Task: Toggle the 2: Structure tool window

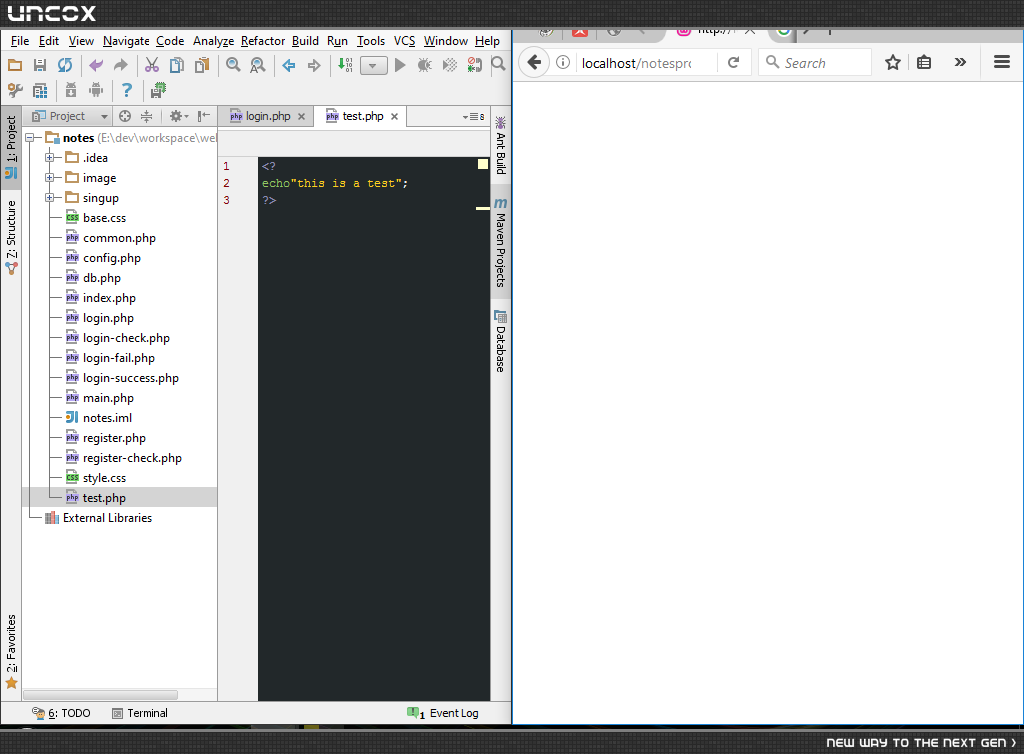Action: 11,237
